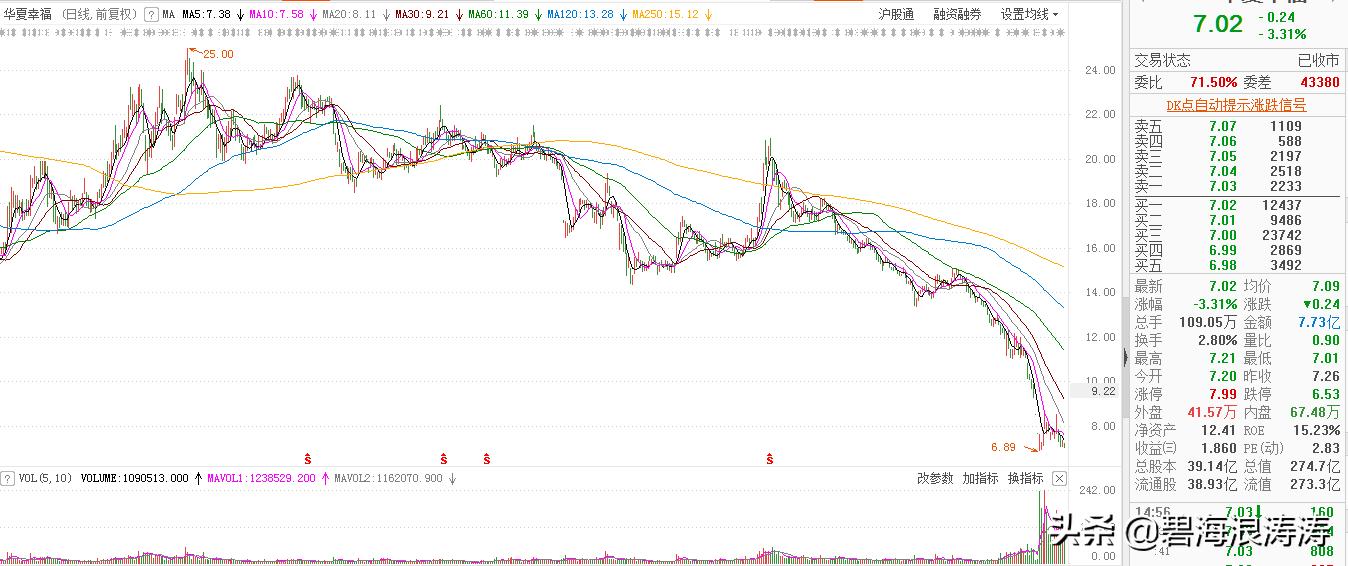
Task: Click the magenta arrow after MA10:7.58
Action: (x=314, y=15)
